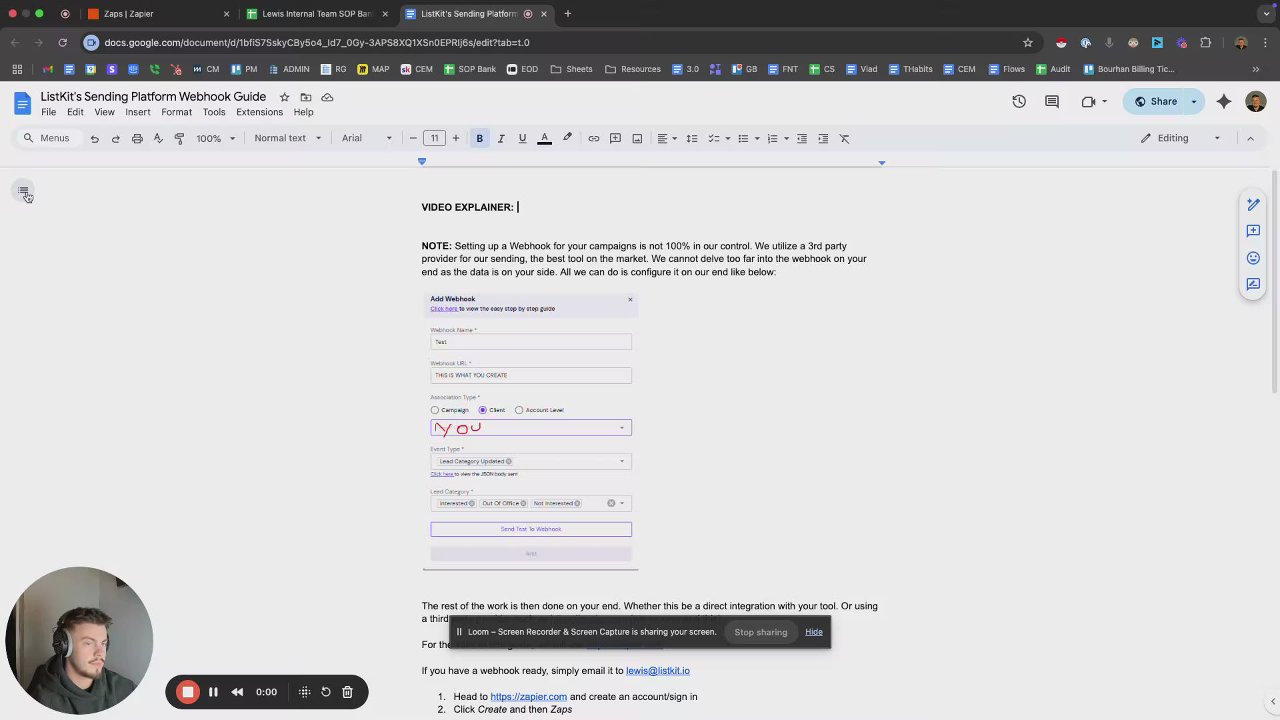Select the Paint format tool
The image size is (1280, 720).
[180, 138]
